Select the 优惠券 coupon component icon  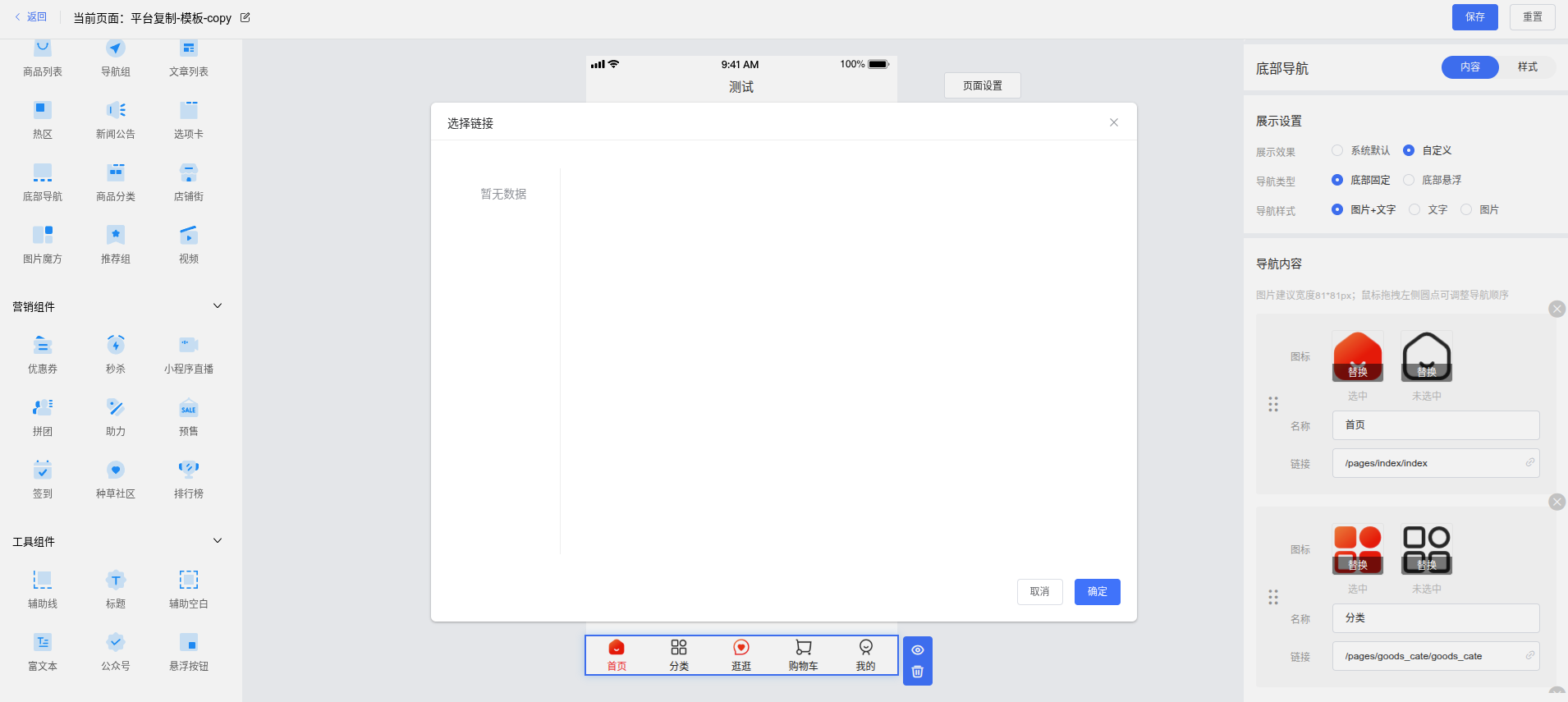pyautogui.click(x=43, y=346)
